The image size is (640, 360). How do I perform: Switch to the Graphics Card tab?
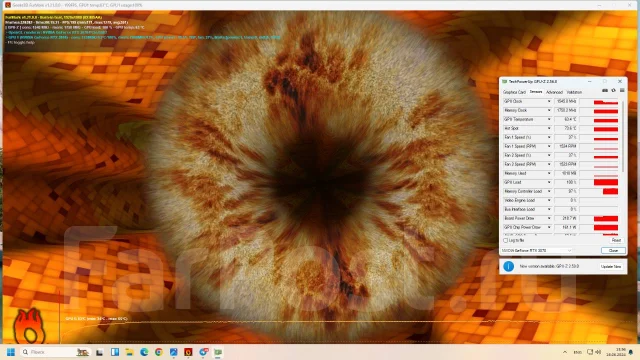(514, 92)
